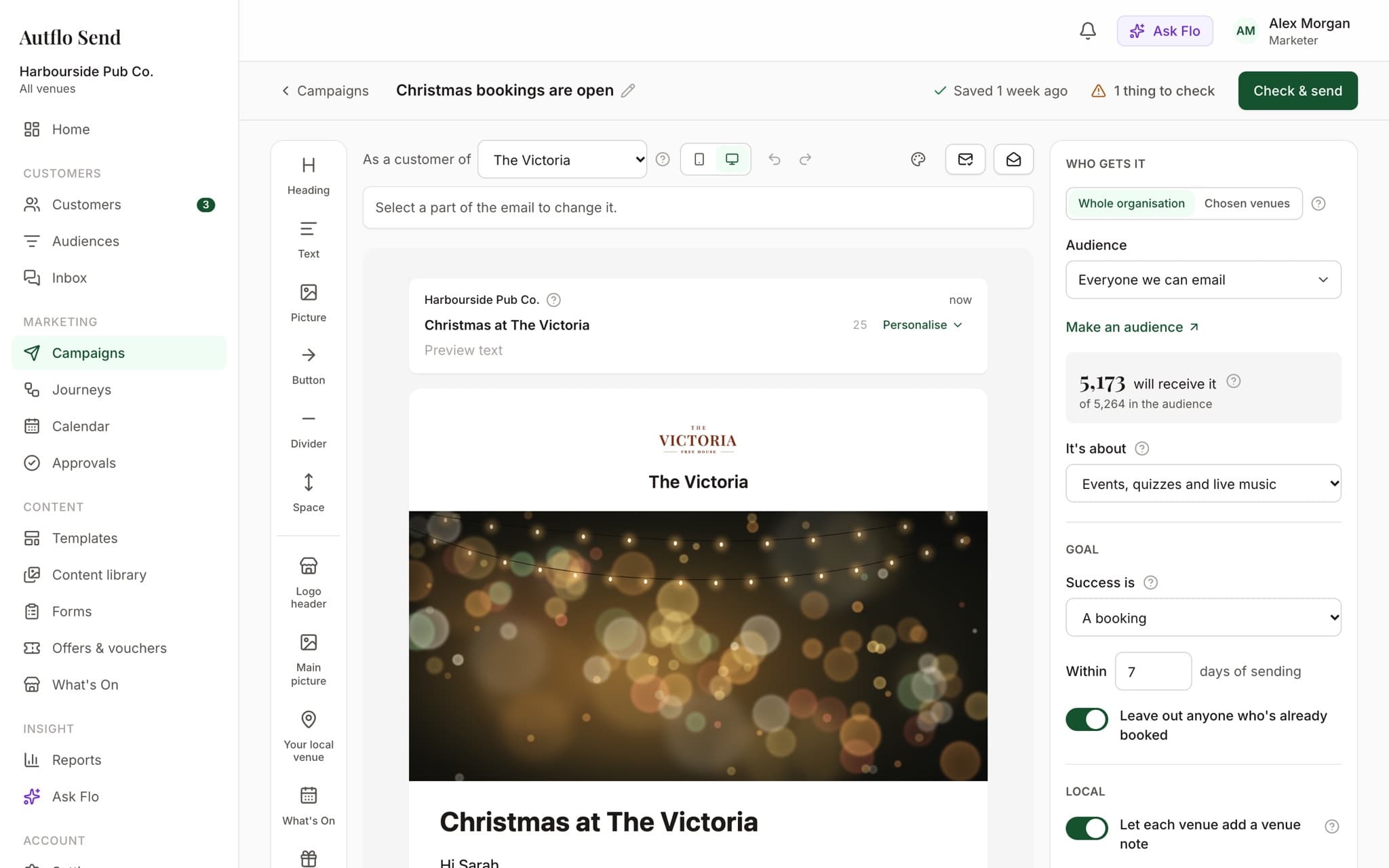Click the Within days number field
1389x868 pixels.
(1153, 671)
